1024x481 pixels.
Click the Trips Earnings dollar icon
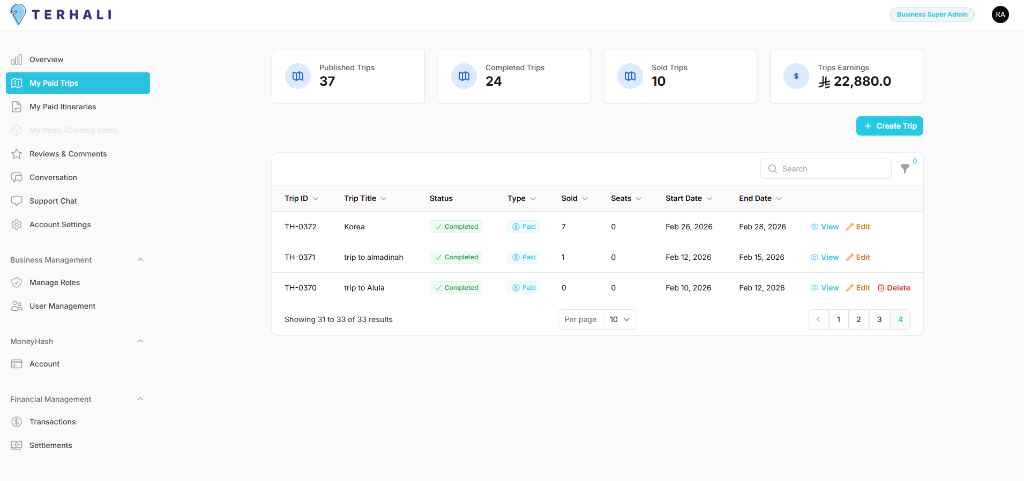click(796, 76)
